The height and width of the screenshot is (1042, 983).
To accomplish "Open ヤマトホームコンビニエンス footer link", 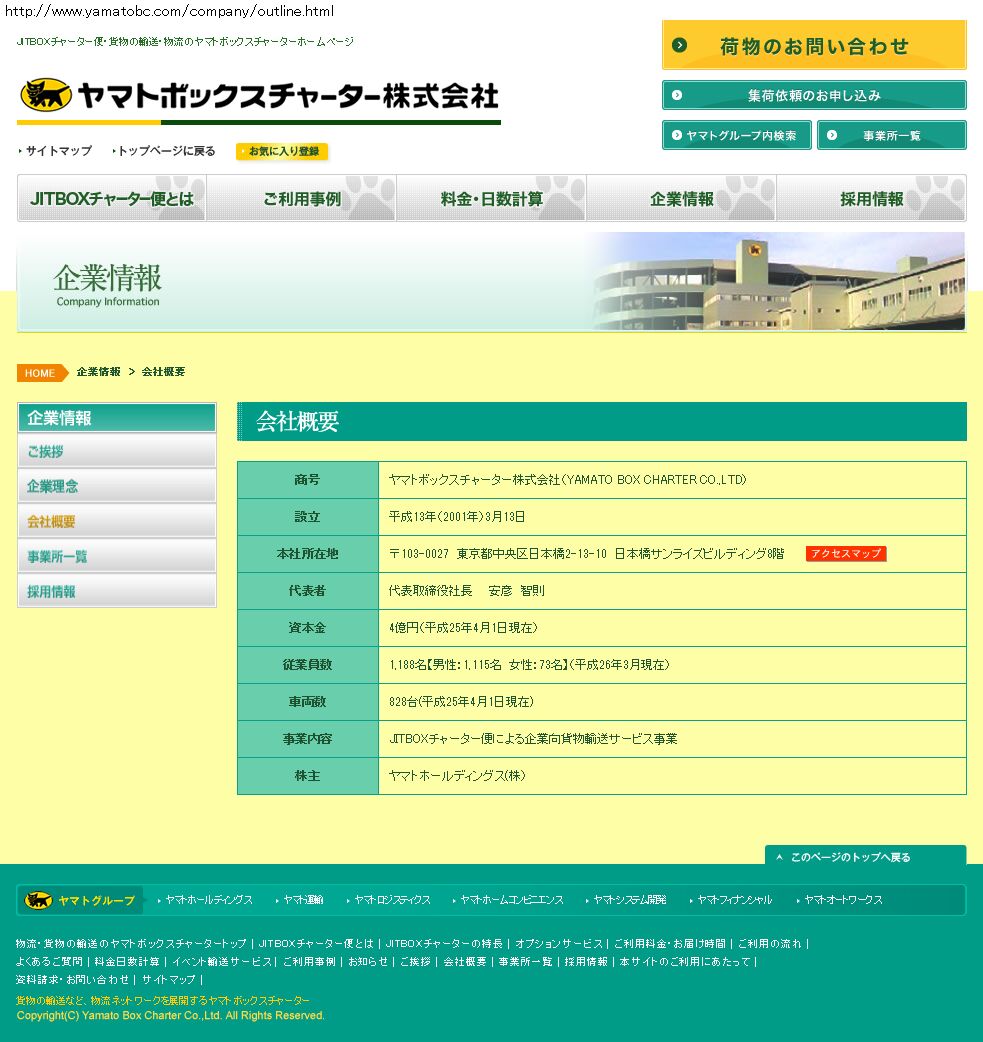I will (x=511, y=900).
